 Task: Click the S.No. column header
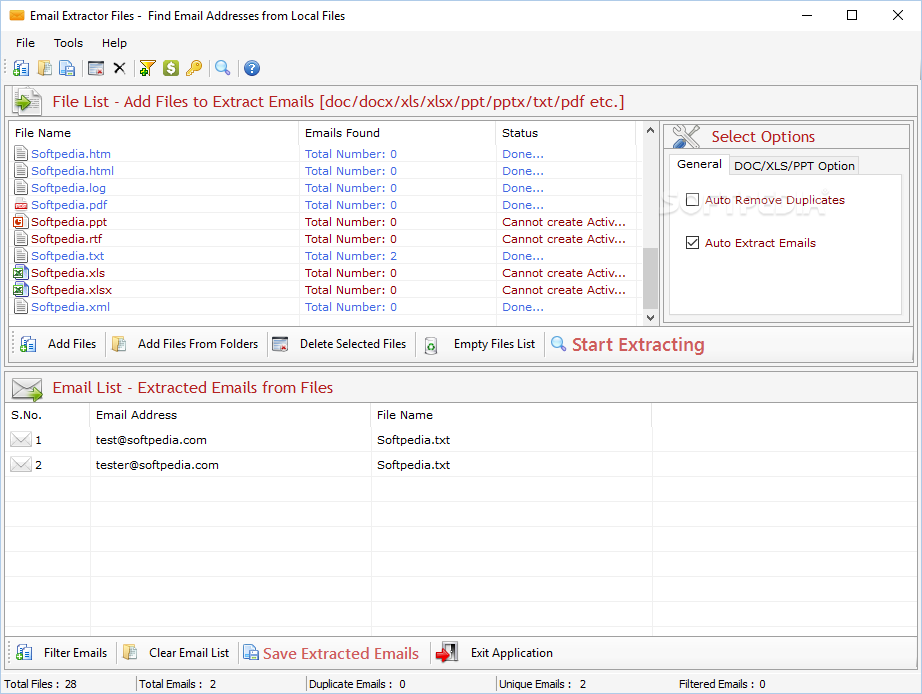tap(48, 415)
